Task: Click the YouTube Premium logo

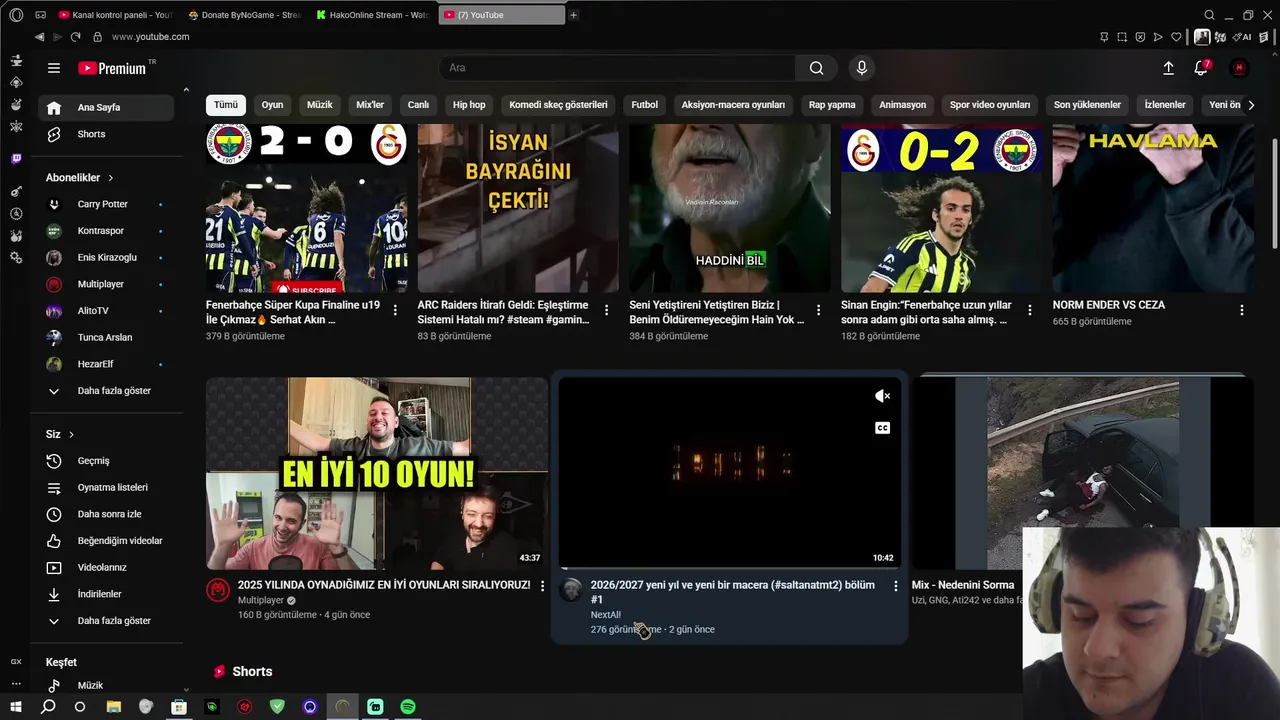Action: coord(112,68)
